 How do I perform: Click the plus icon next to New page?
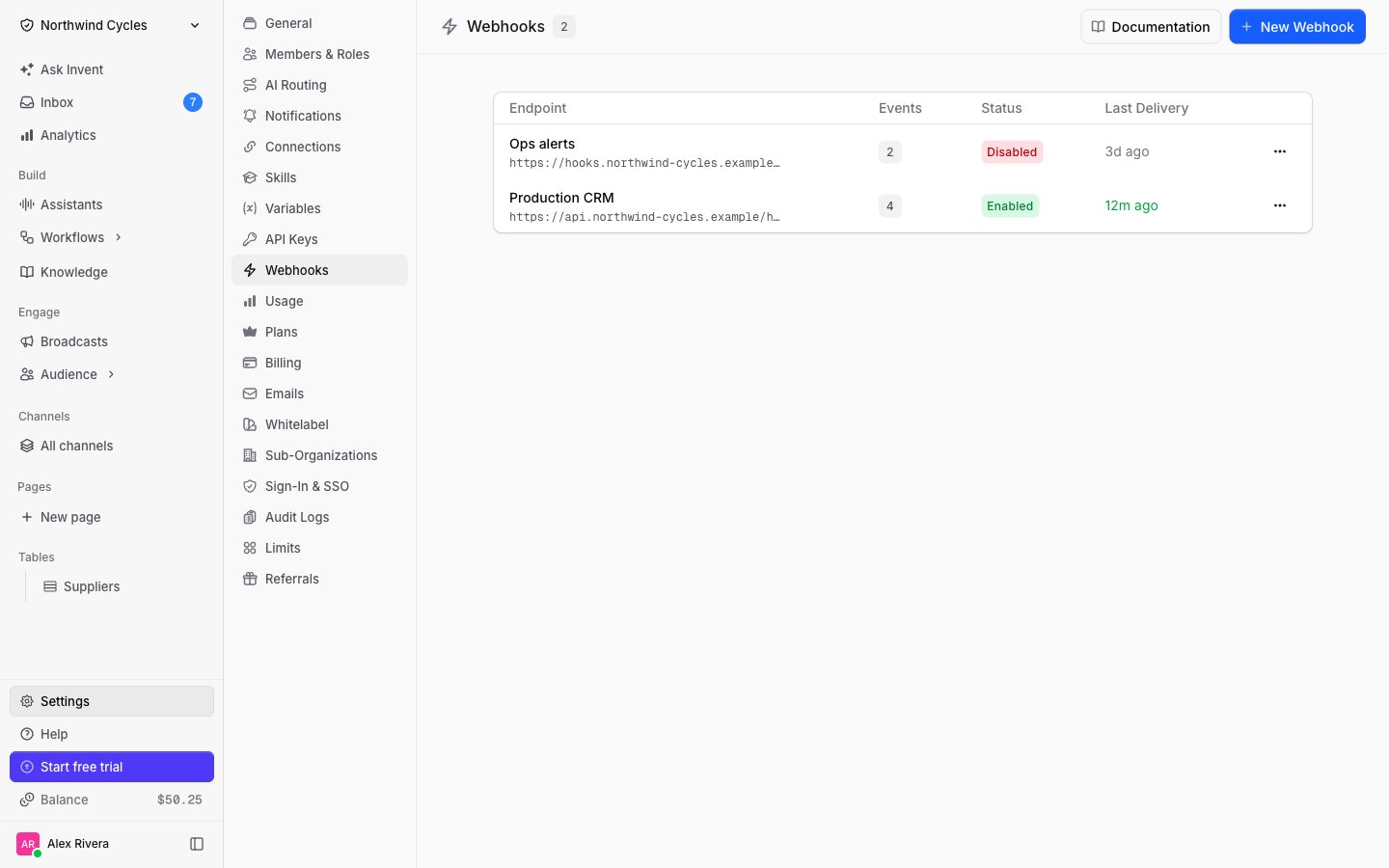click(27, 517)
